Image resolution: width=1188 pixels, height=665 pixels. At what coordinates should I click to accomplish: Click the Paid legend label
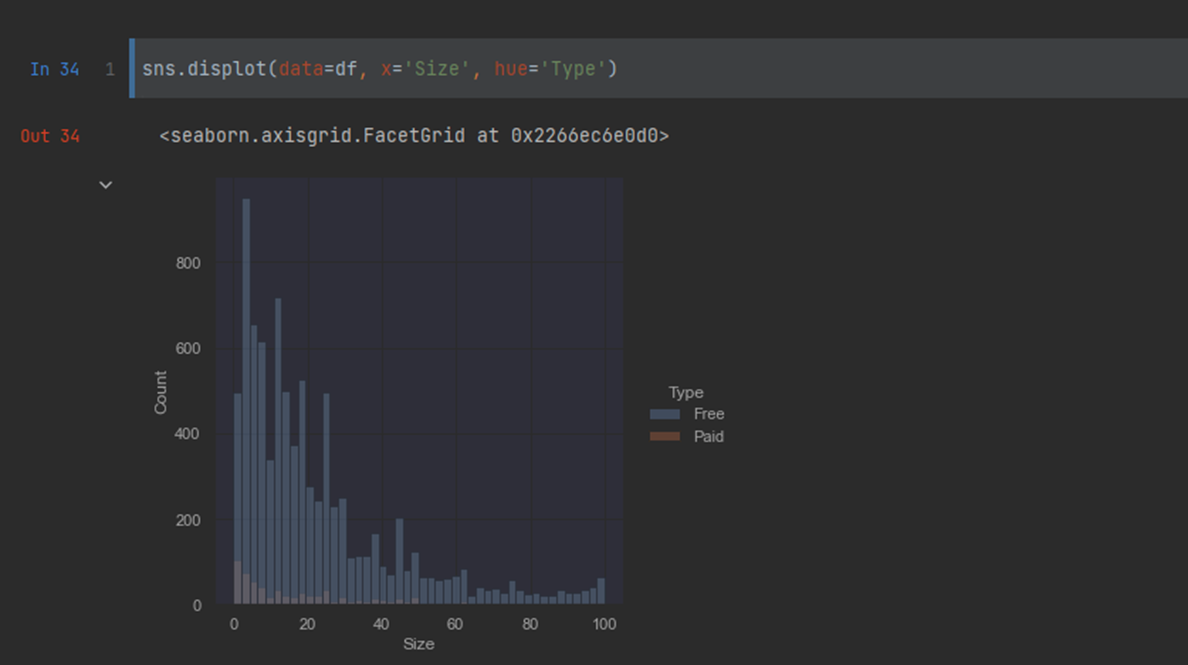pyautogui.click(x=708, y=436)
